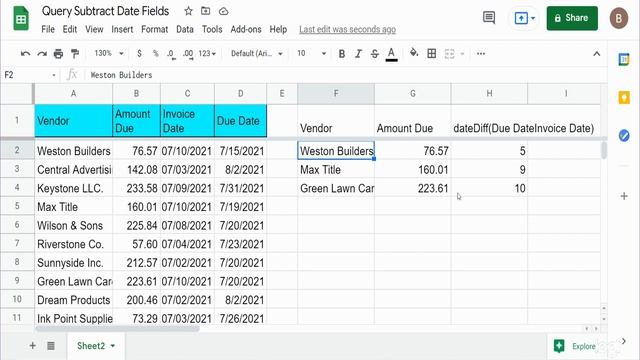The height and width of the screenshot is (360, 640).
Task: Open the zoom 130% dropdown
Action: tap(109, 53)
